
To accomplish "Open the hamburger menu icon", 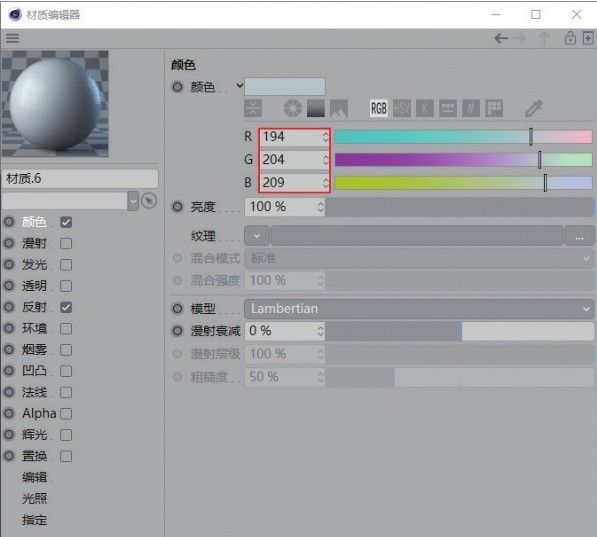I will click(x=12, y=38).
